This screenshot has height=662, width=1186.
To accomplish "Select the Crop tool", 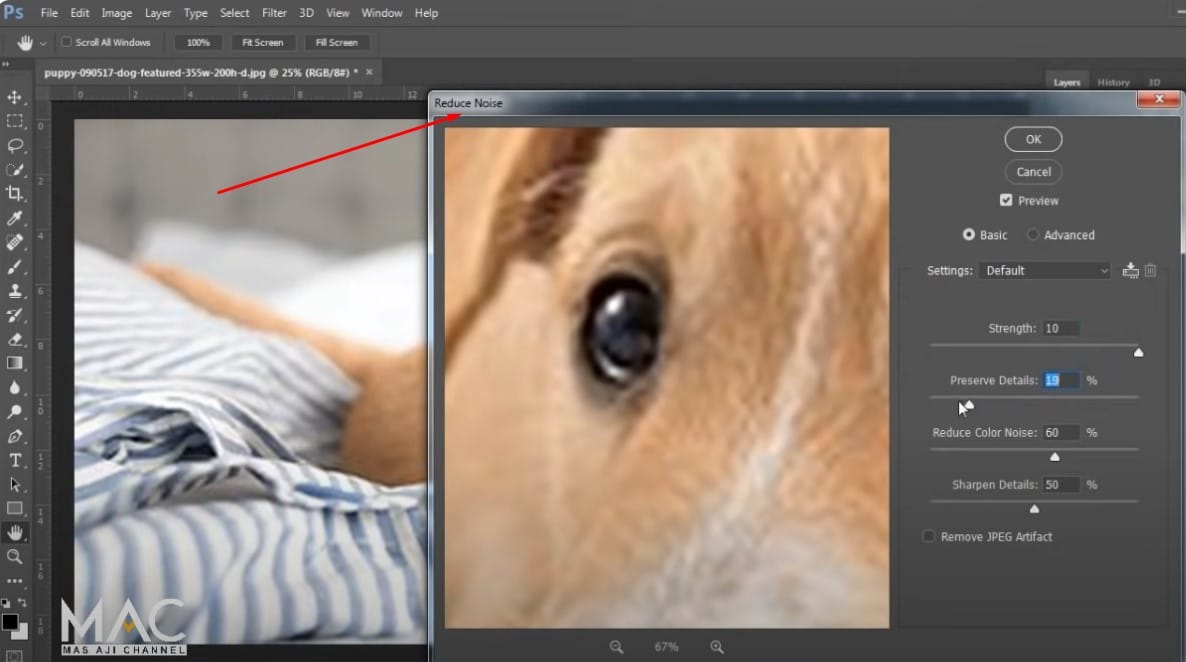I will (x=14, y=194).
